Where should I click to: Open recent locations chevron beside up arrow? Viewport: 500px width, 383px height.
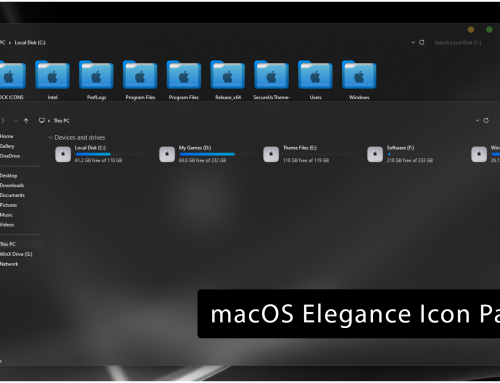[15, 121]
